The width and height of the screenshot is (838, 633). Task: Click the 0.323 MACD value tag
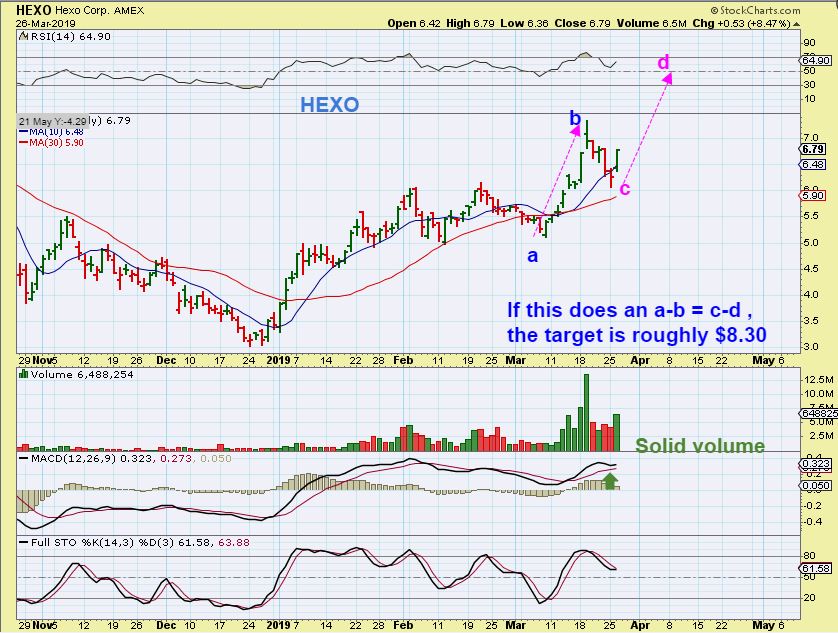[816, 464]
